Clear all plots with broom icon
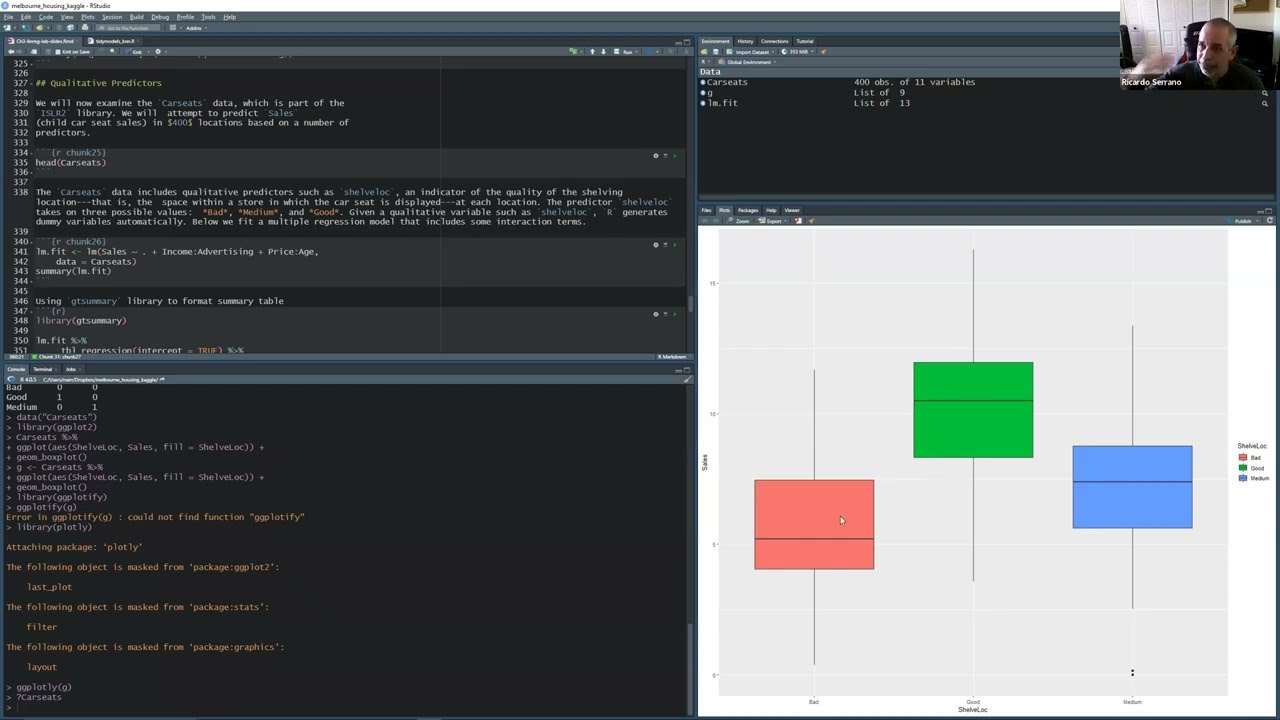Viewport: 1280px width, 720px height. (x=811, y=221)
